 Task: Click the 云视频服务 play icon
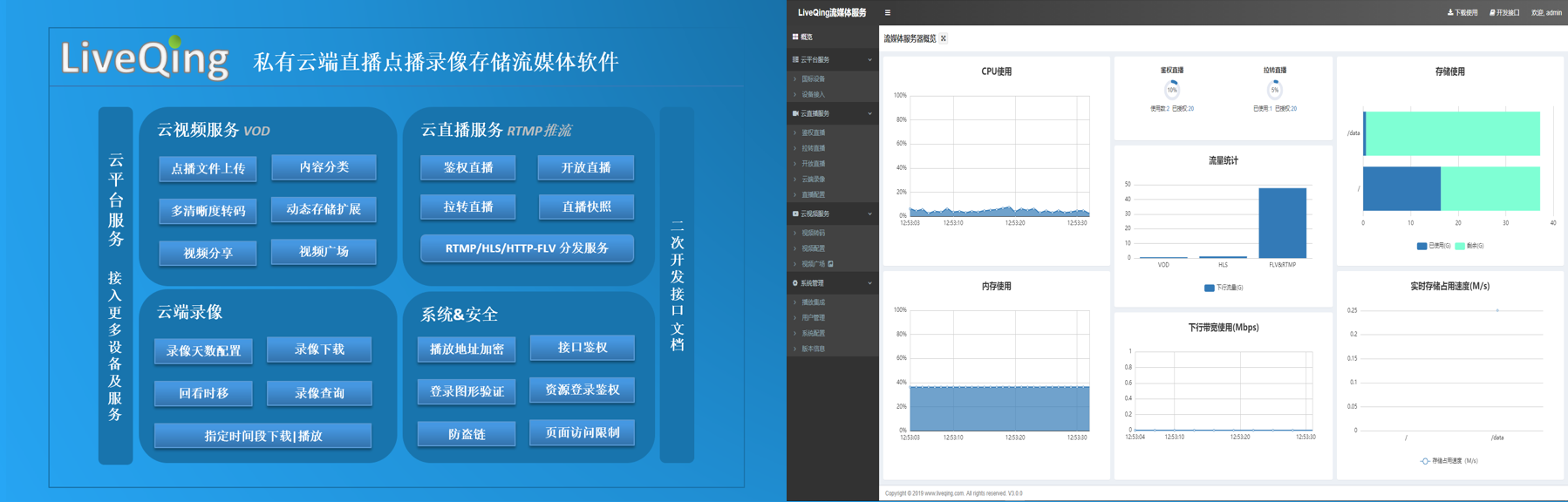click(x=795, y=214)
